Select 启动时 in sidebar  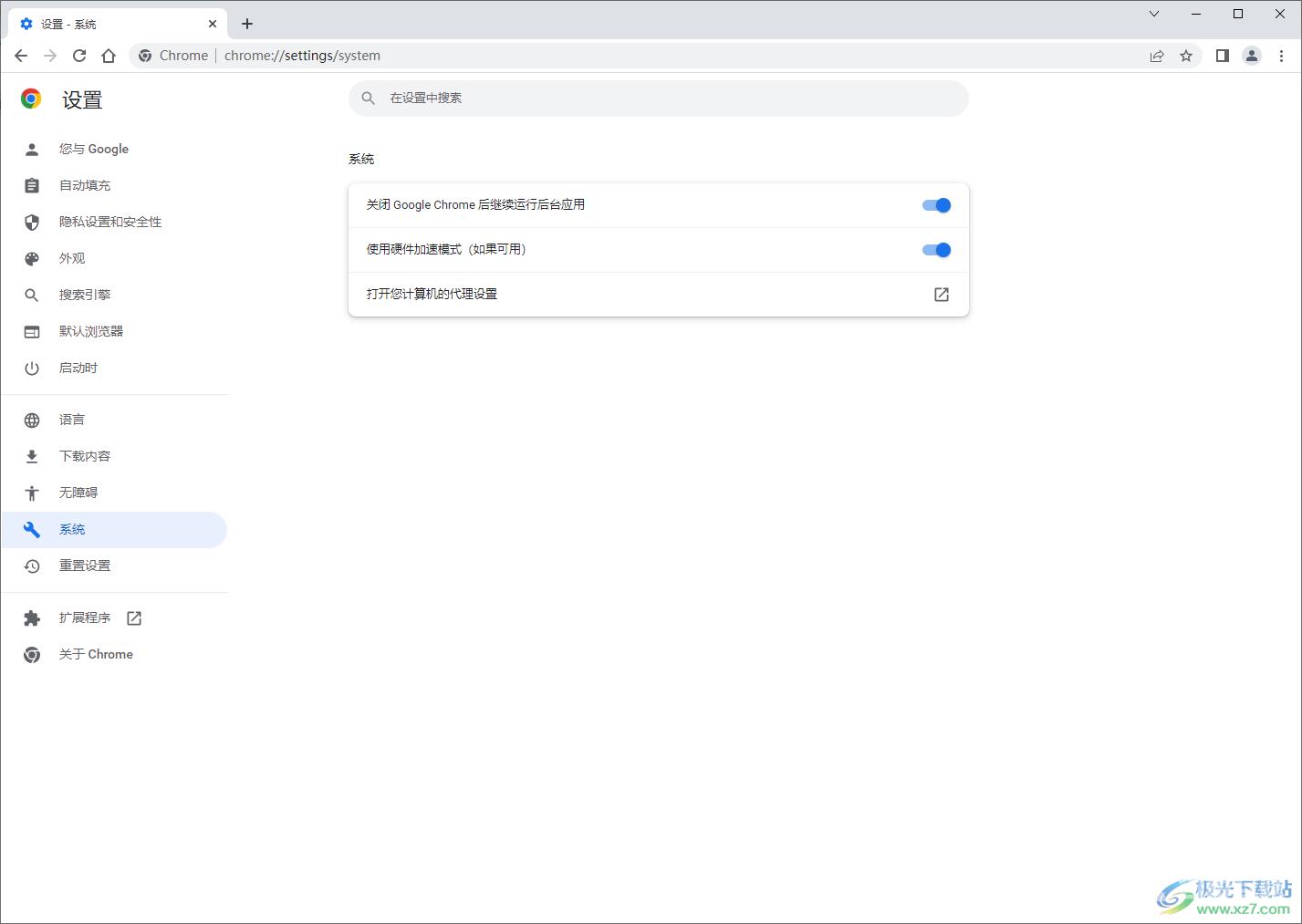(114, 368)
